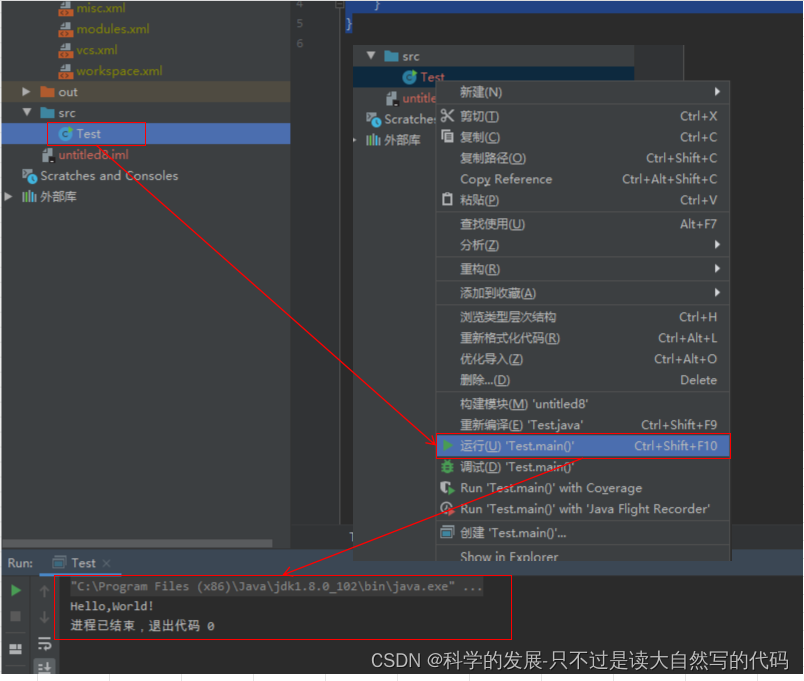The image size is (804, 681).
Task: Choose Run 'Test.main()' with Coverage
Action: point(582,488)
